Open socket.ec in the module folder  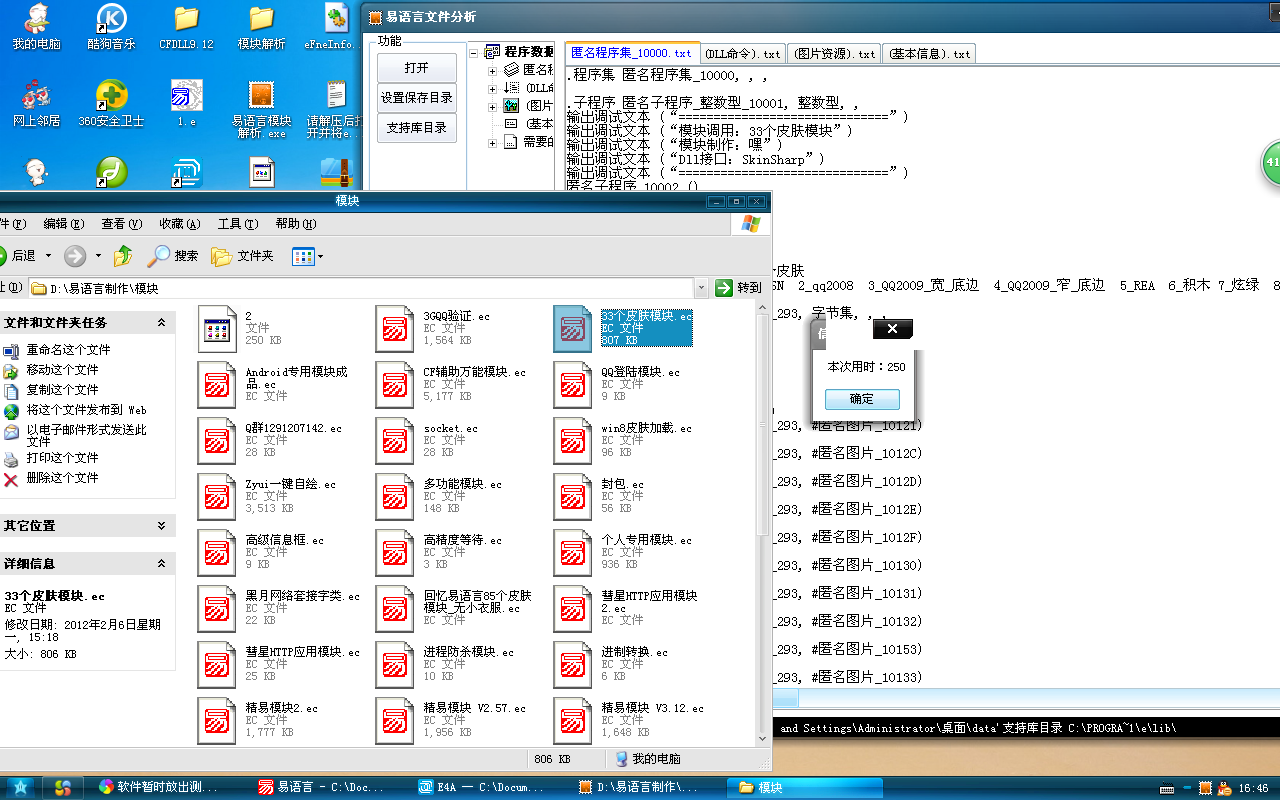click(395, 440)
